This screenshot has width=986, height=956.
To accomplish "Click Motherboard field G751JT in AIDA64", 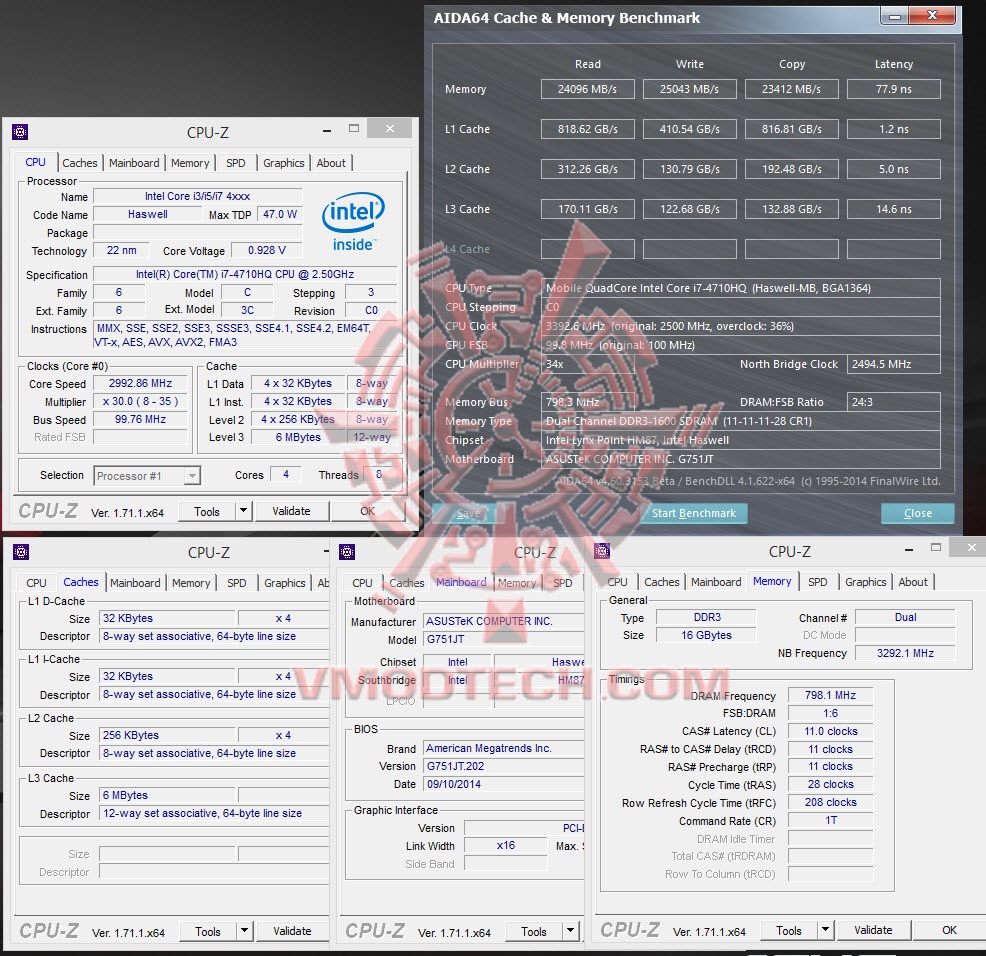I will pyautogui.click(x=741, y=459).
